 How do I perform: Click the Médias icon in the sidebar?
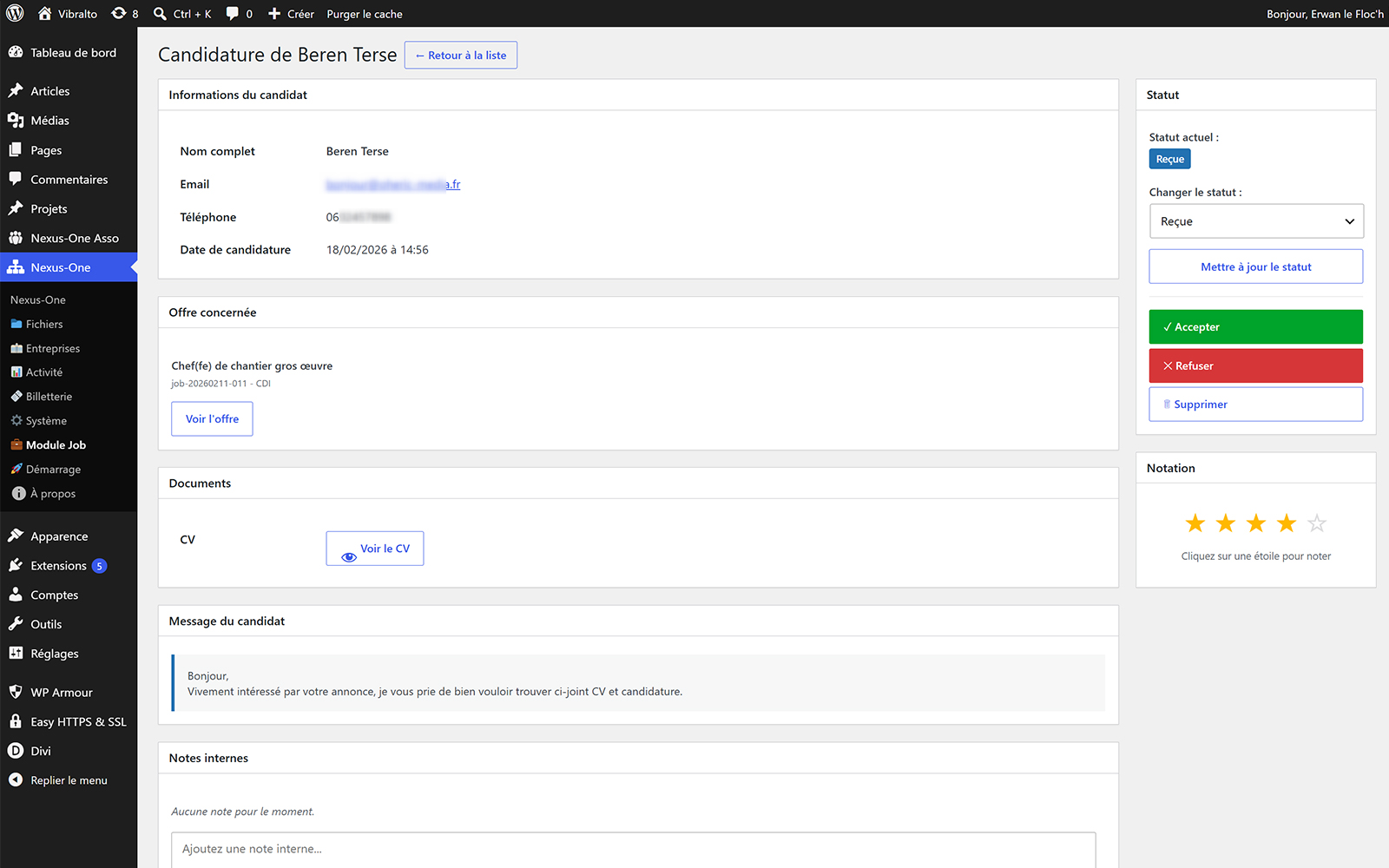(16, 120)
